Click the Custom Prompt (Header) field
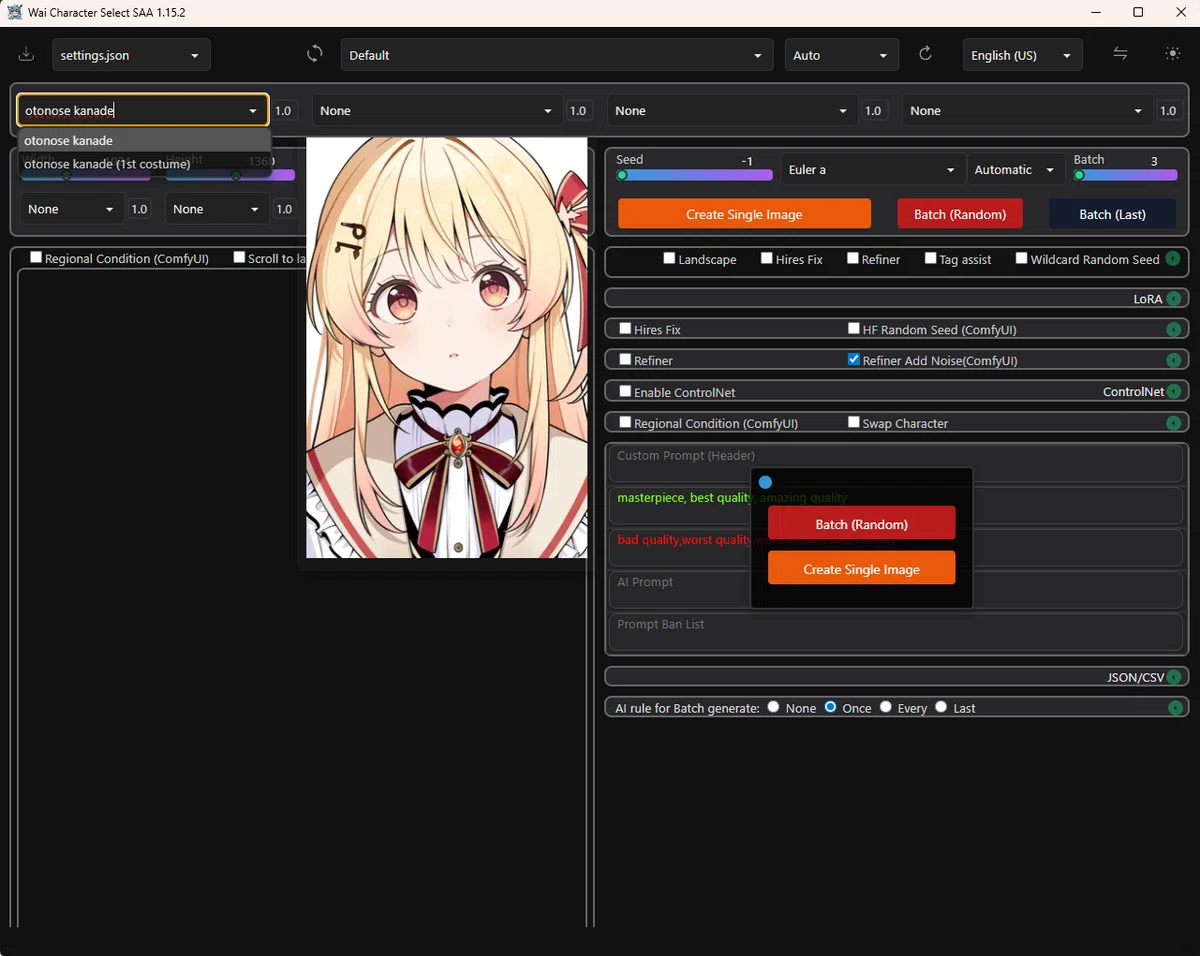1200x956 pixels. 896,464
